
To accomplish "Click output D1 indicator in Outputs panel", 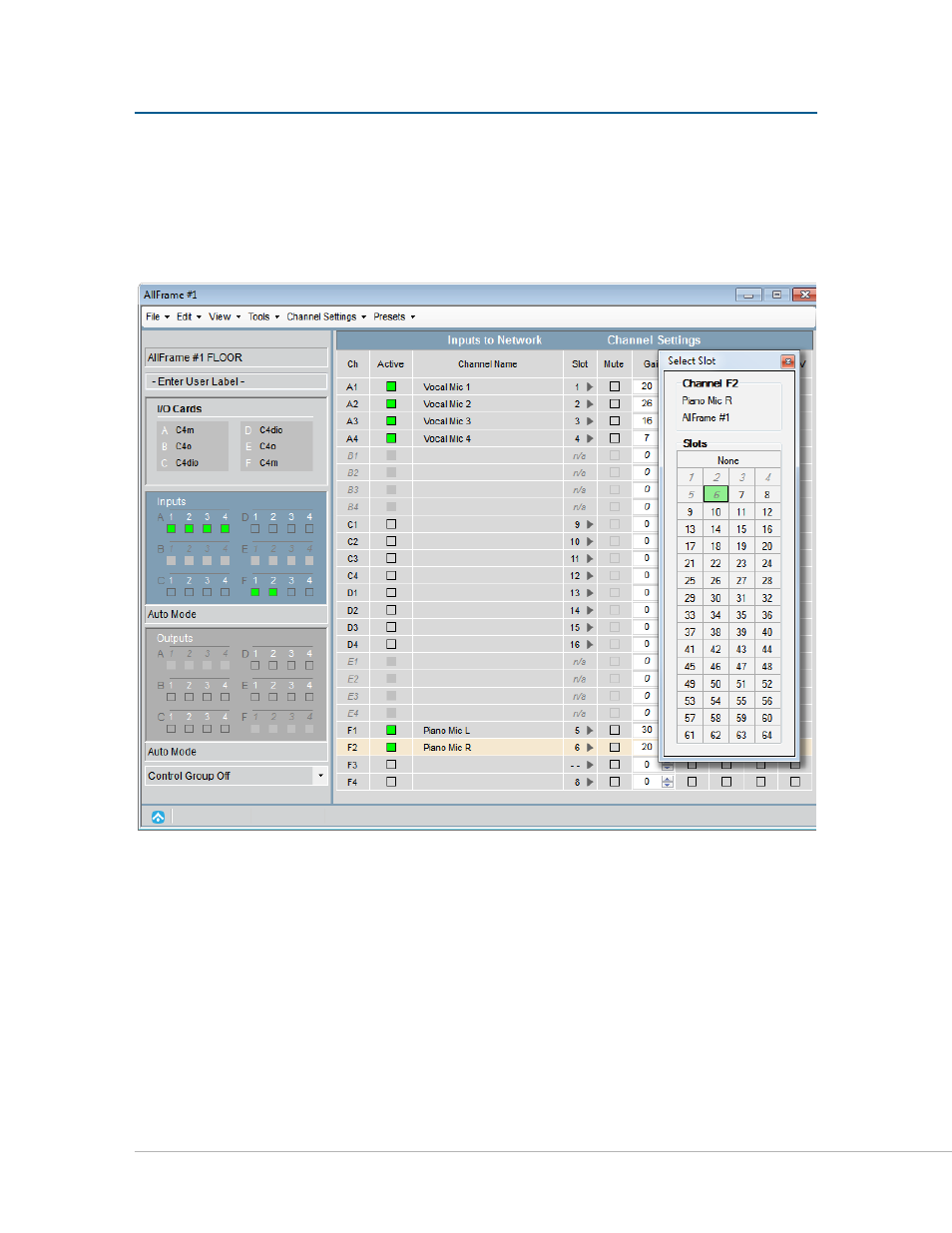I will pyautogui.click(x=254, y=665).
